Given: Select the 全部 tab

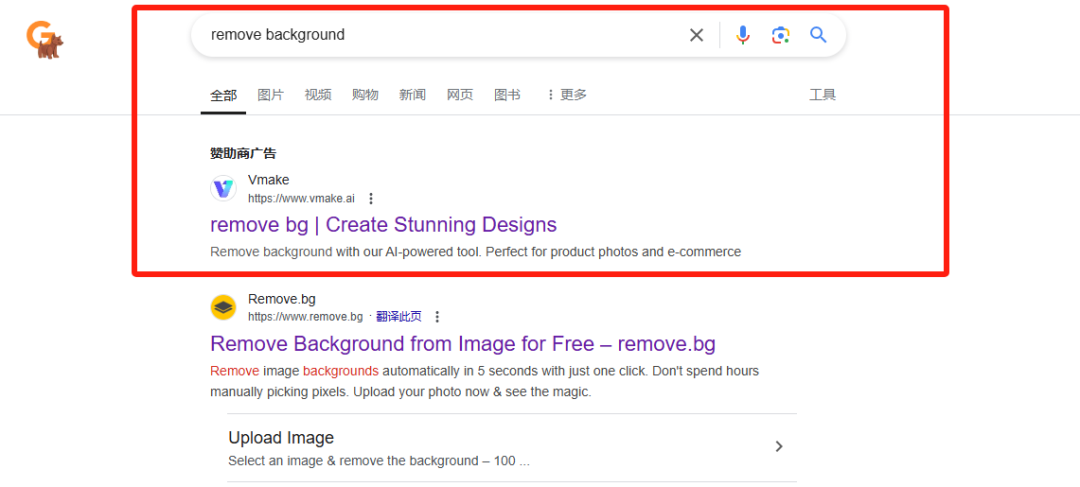Looking at the screenshot, I should [223, 95].
